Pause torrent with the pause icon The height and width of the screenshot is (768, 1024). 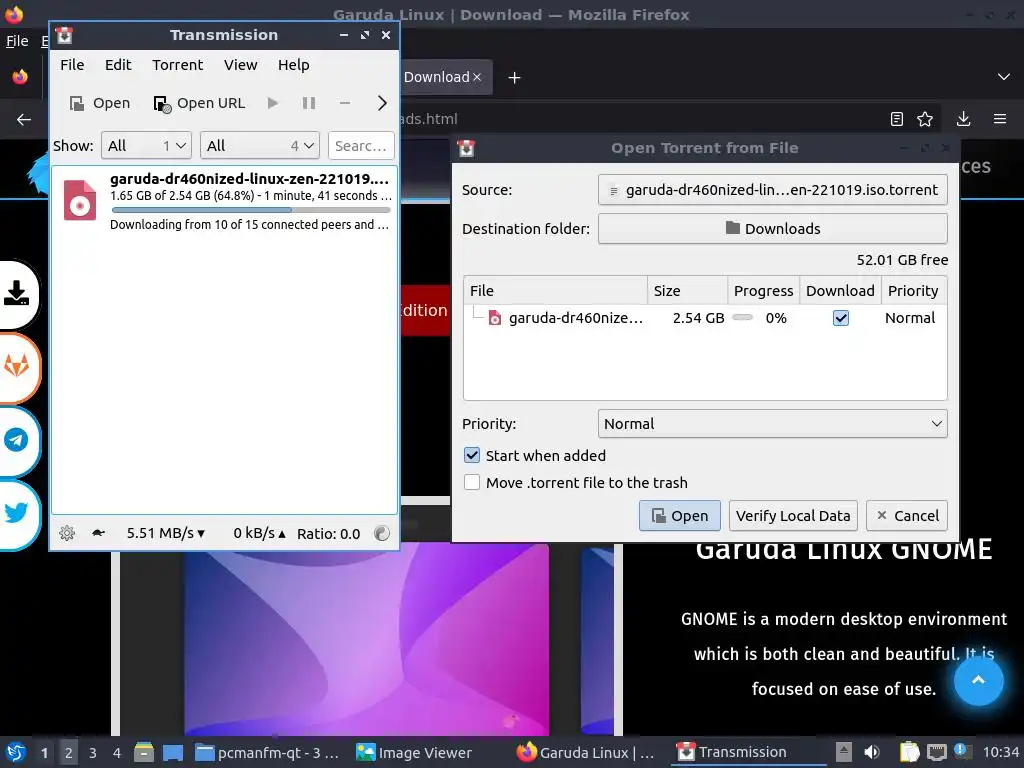click(309, 103)
